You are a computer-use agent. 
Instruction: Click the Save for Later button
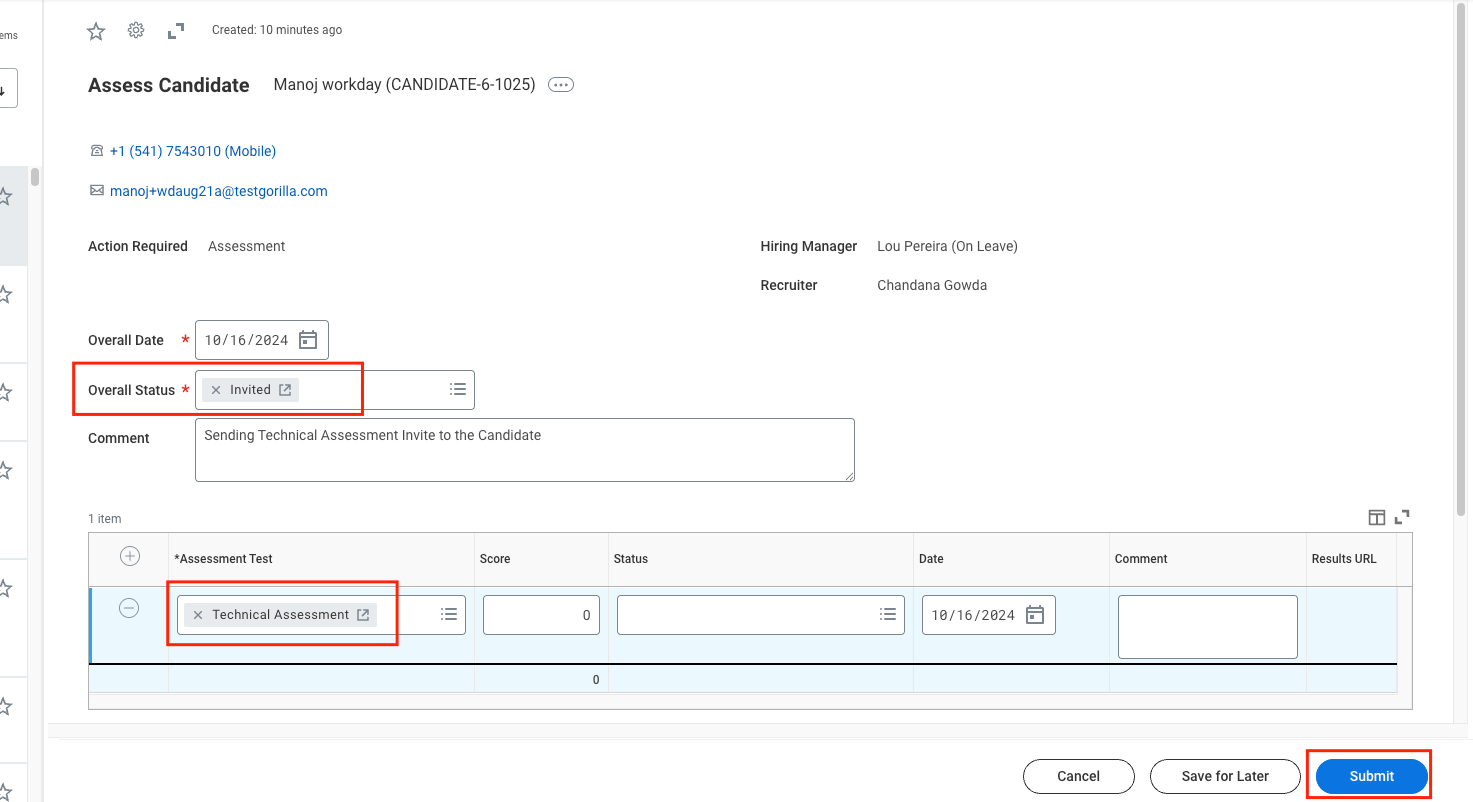coord(1224,776)
